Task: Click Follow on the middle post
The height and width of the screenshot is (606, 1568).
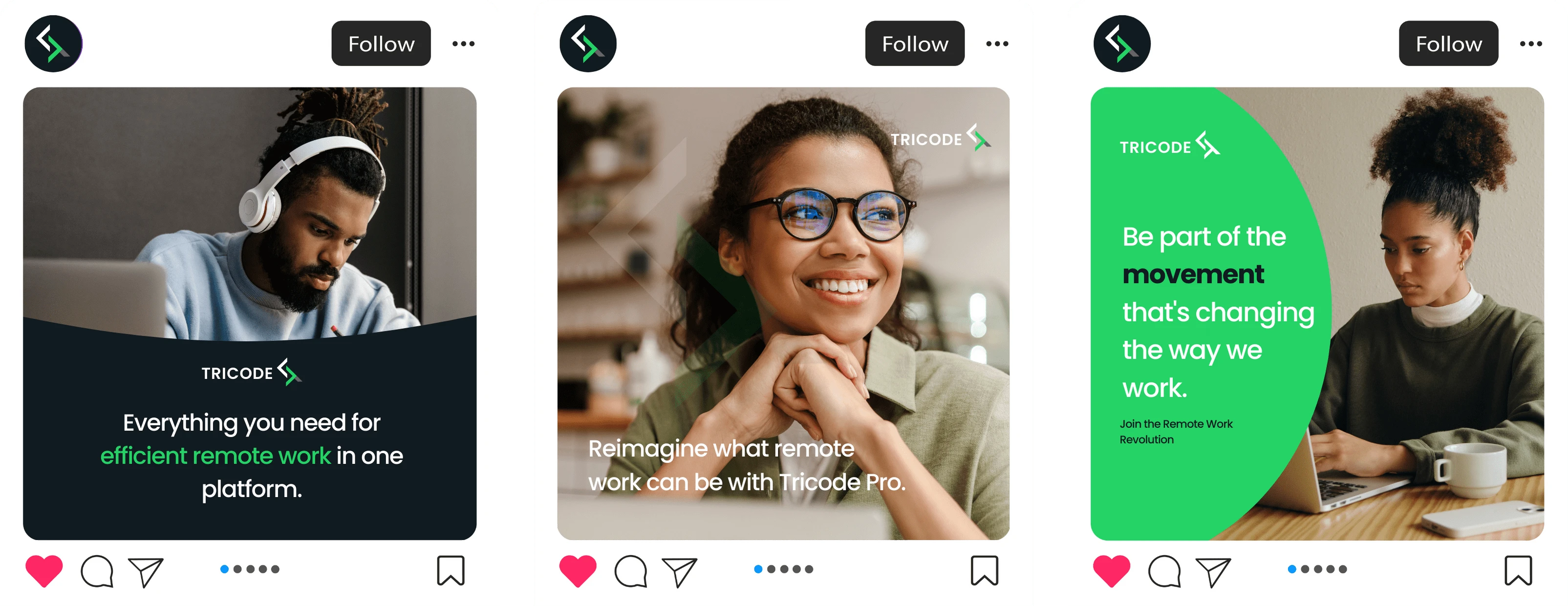Action: coord(915,44)
